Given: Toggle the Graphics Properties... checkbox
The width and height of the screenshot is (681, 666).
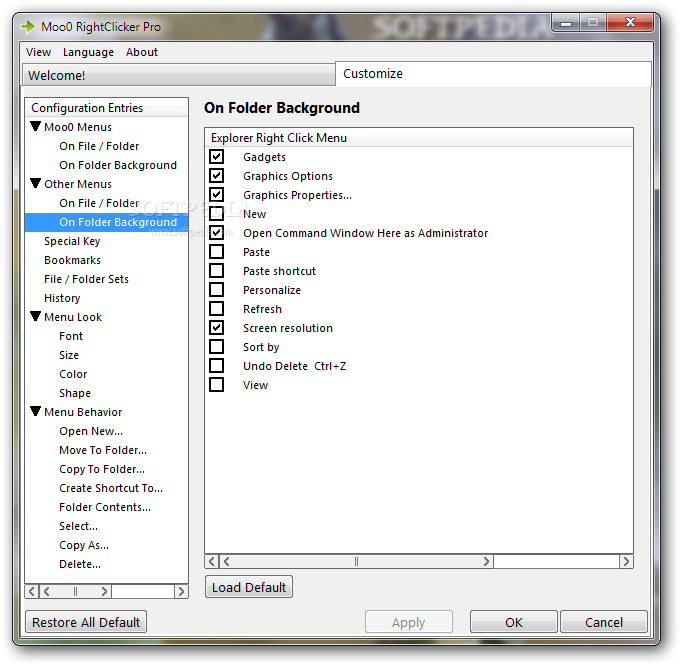Looking at the screenshot, I should point(216,195).
